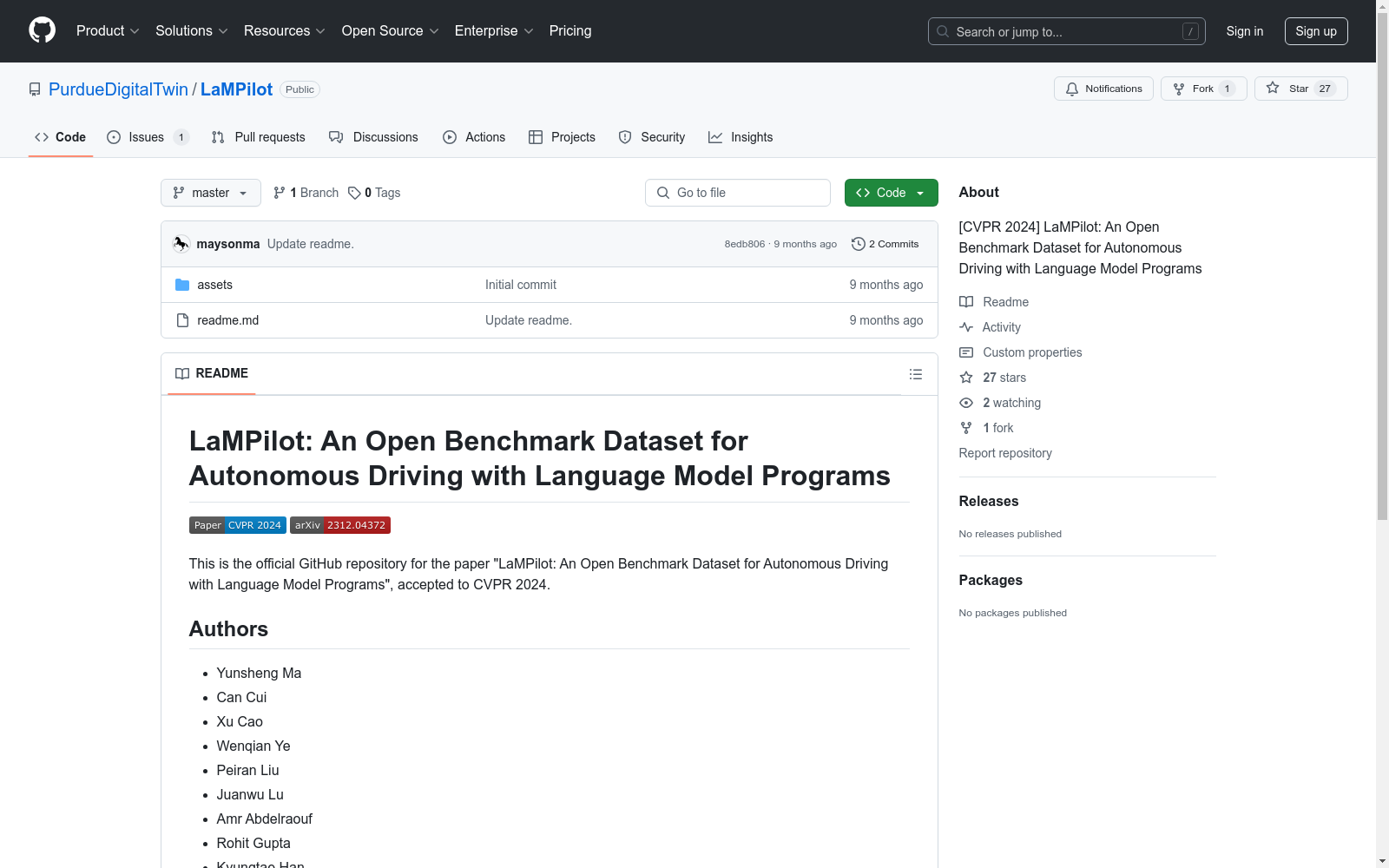Open the Activity link
Viewport: 1389px width, 868px height.
click(x=990, y=327)
